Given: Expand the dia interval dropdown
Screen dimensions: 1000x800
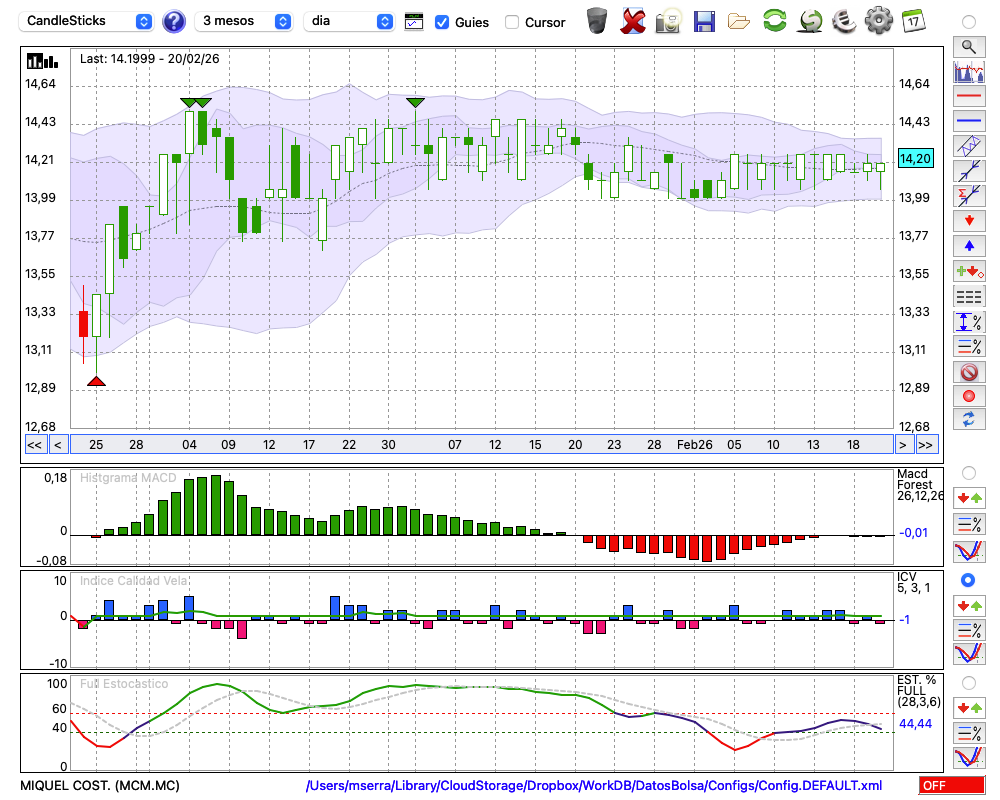Looking at the screenshot, I should [349, 21].
